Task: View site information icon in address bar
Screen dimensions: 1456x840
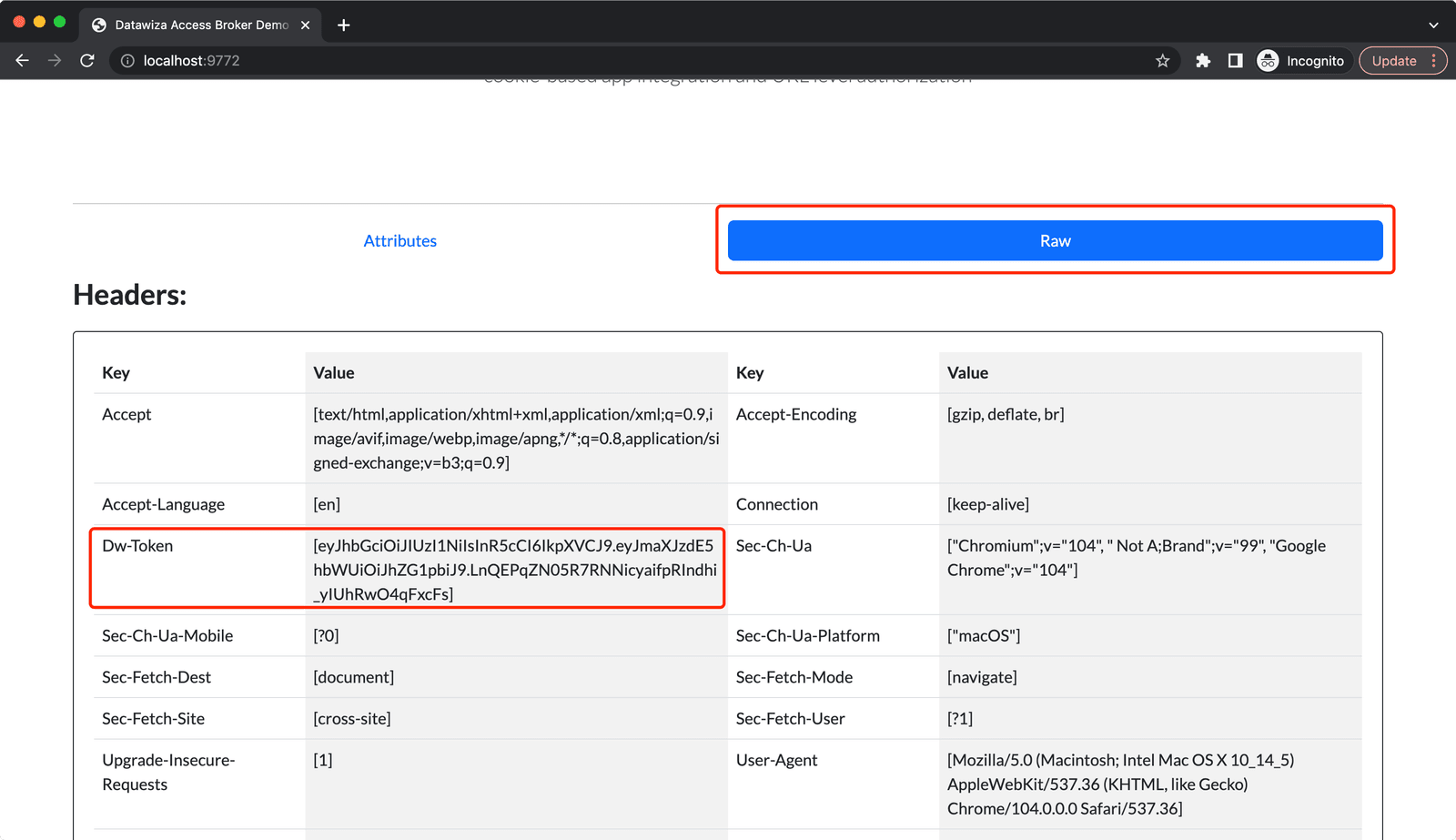Action: point(127,61)
